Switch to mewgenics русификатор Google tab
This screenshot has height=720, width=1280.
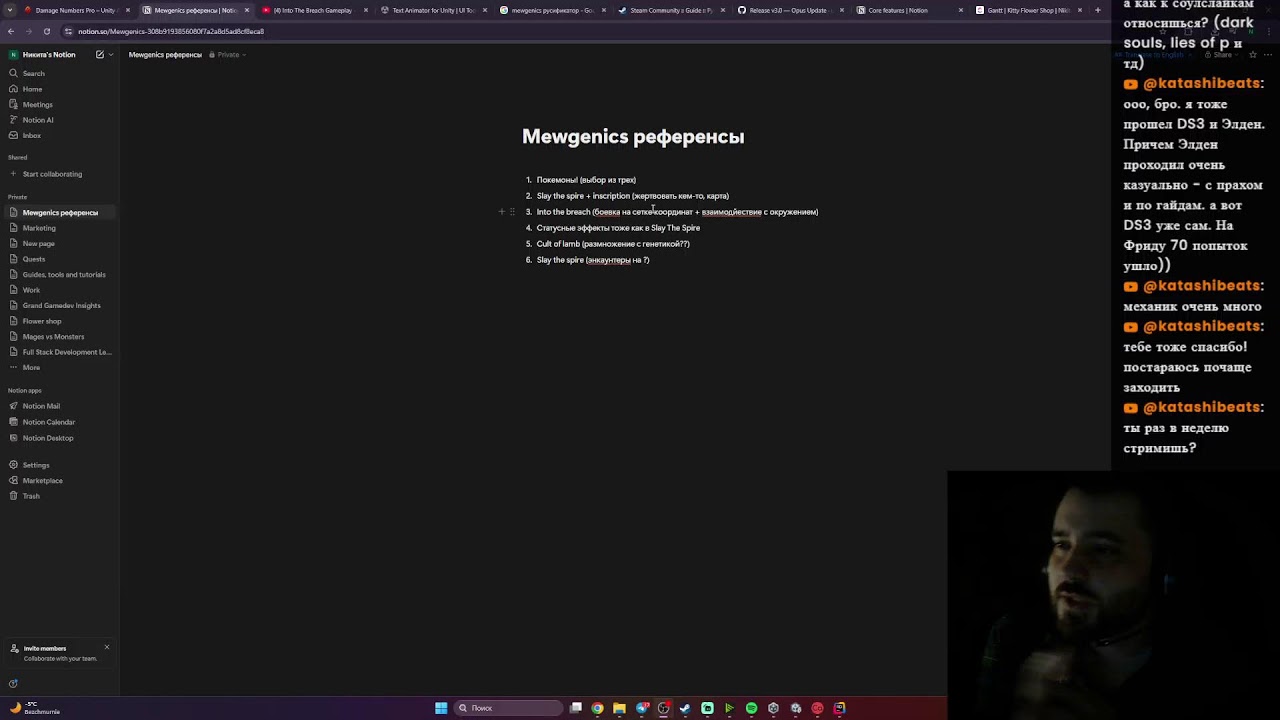click(551, 10)
